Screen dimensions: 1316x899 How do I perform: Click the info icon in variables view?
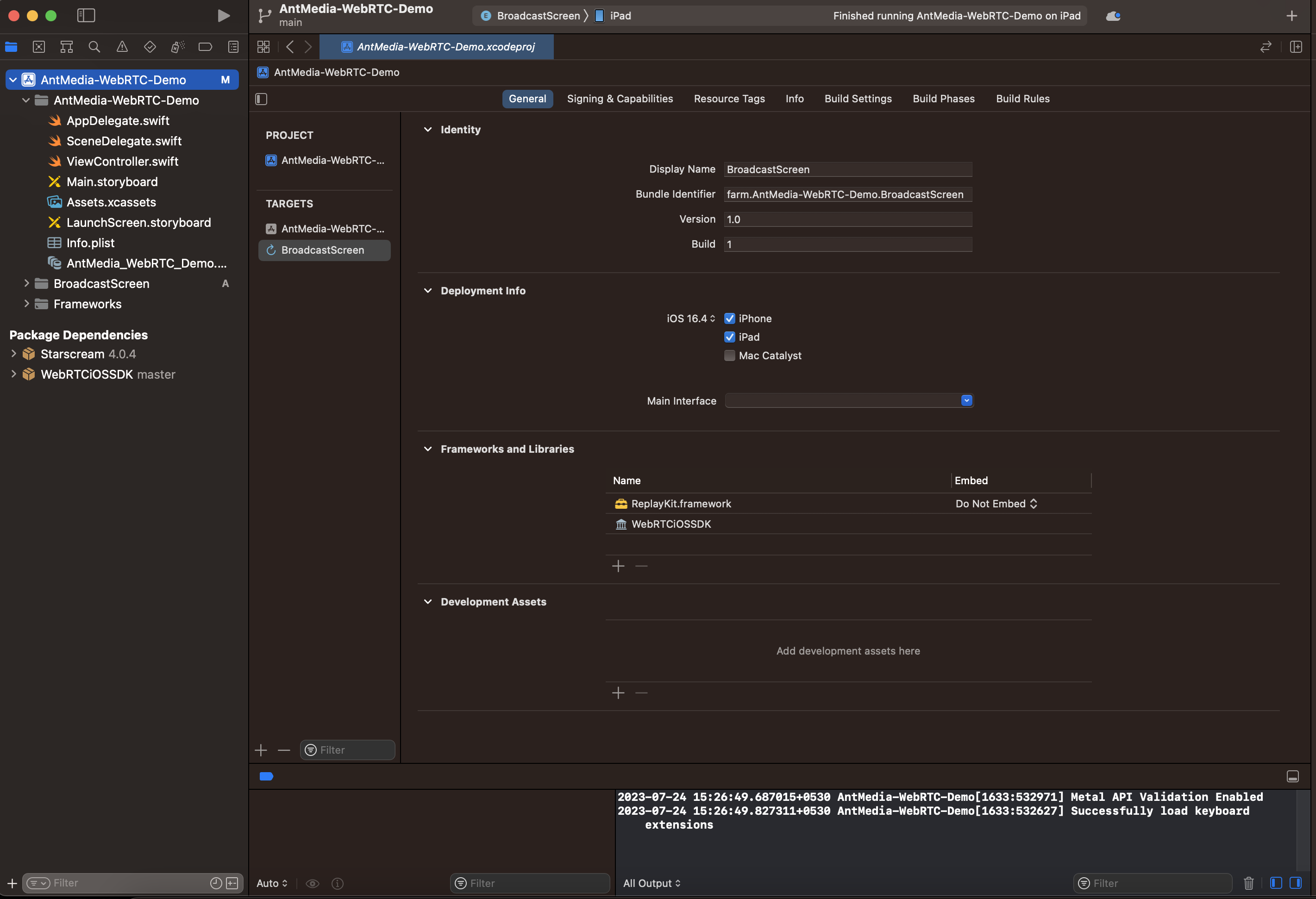[x=338, y=883]
